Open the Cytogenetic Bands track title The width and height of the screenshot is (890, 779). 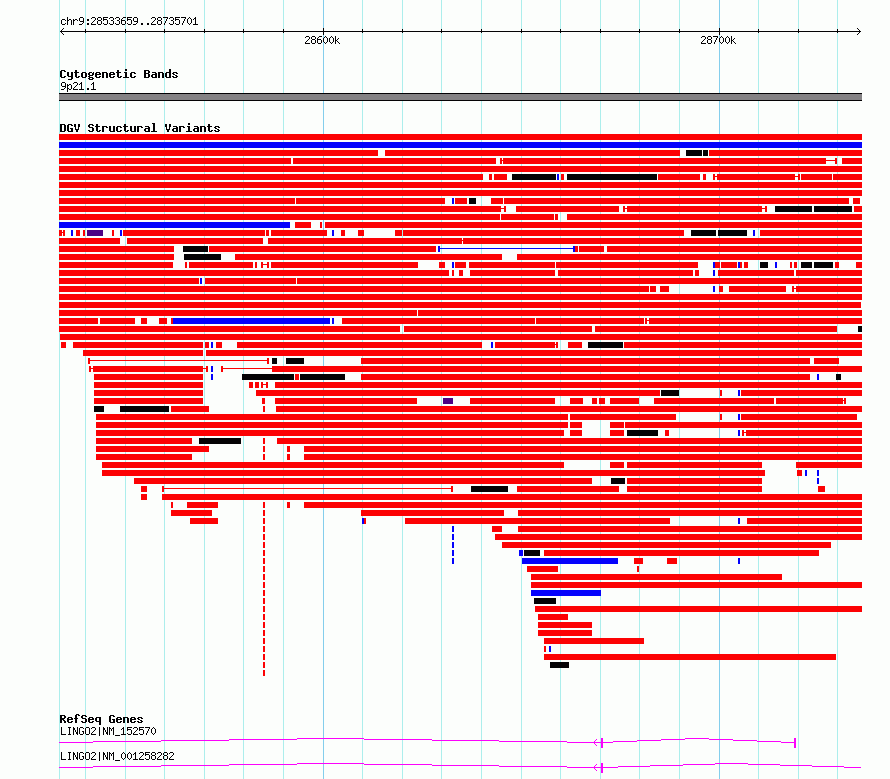point(119,74)
